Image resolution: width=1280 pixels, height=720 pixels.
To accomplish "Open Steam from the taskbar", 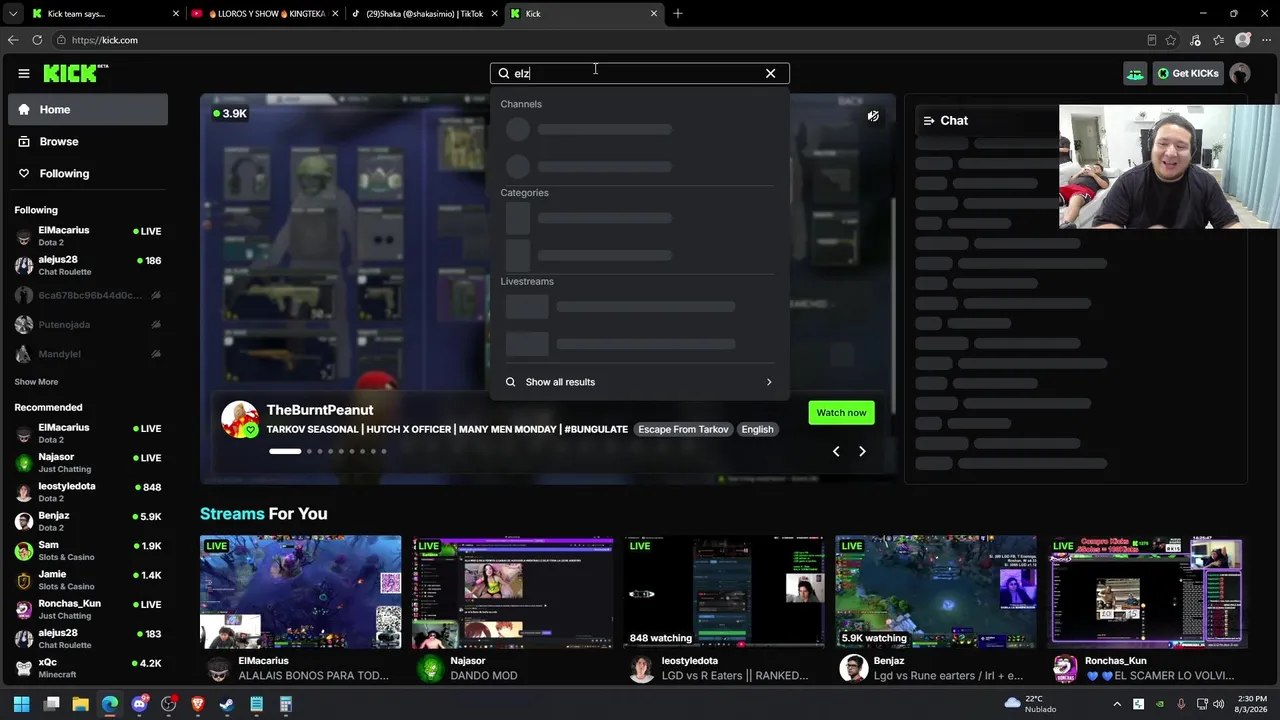I will (x=227, y=704).
